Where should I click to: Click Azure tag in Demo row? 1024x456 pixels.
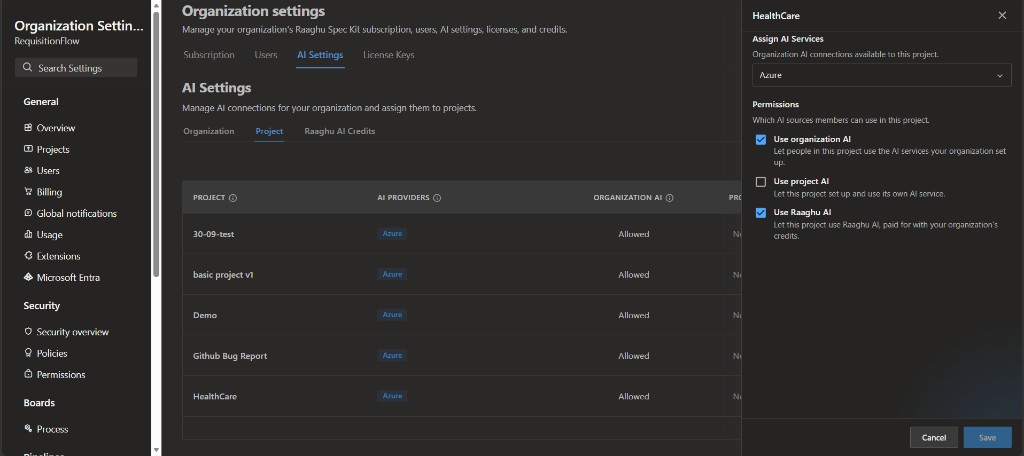pos(392,314)
